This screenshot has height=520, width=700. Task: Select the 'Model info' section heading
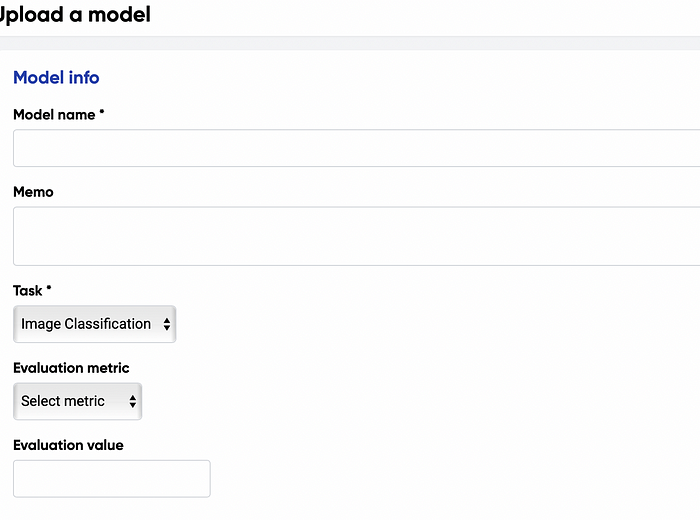click(x=56, y=77)
